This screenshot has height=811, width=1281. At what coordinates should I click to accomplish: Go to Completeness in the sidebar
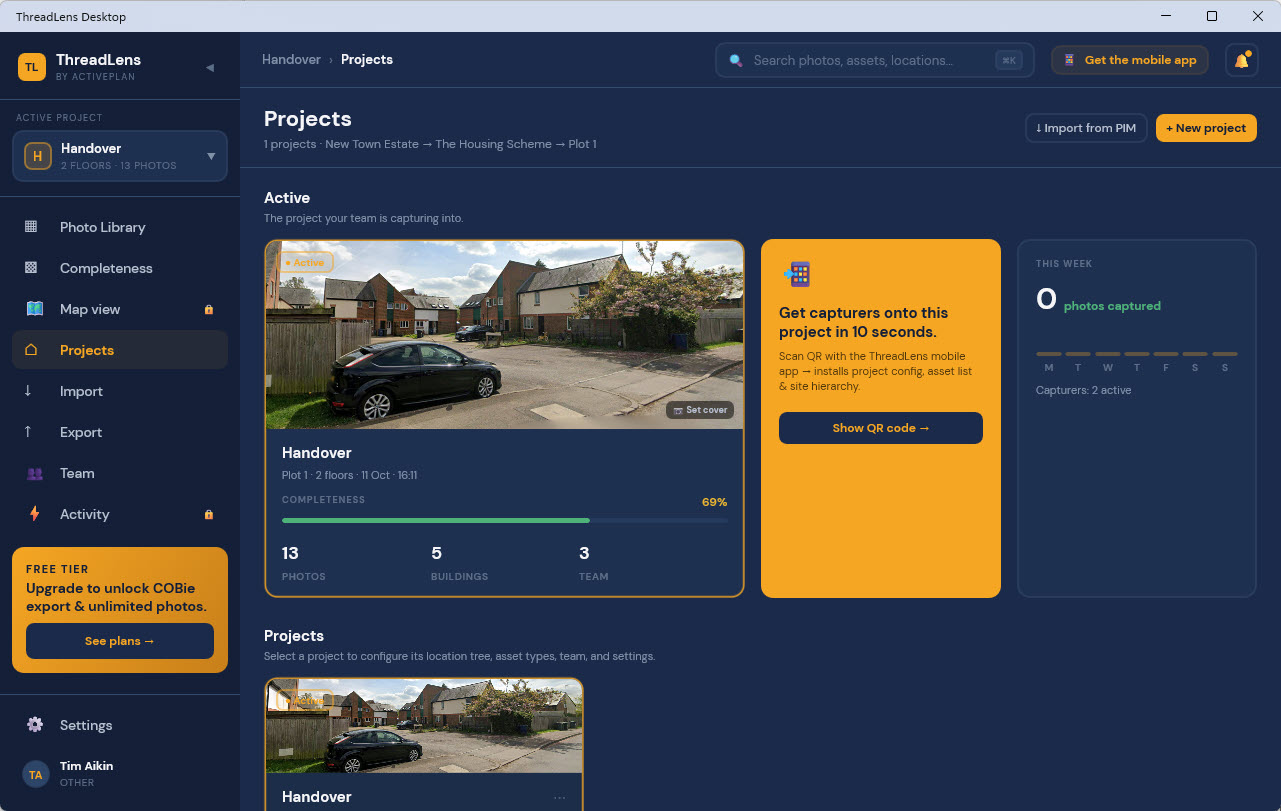[x=120, y=268]
